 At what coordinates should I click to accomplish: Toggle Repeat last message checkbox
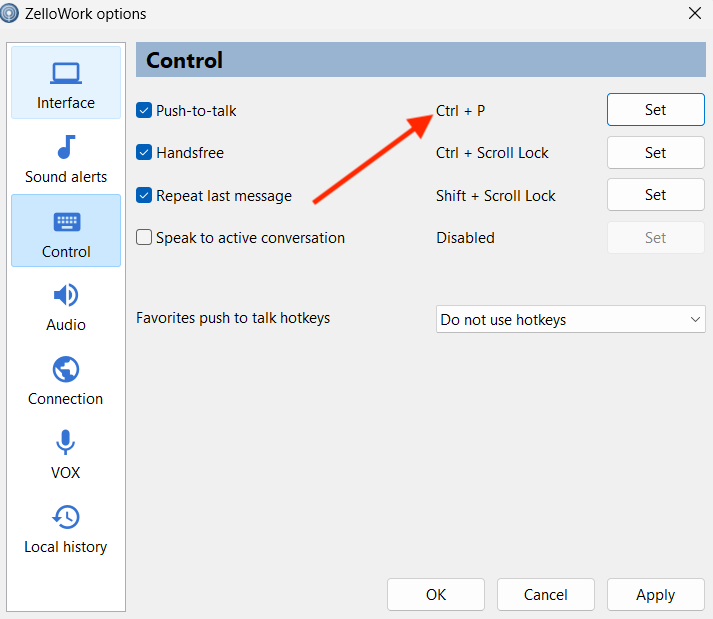point(144,195)
